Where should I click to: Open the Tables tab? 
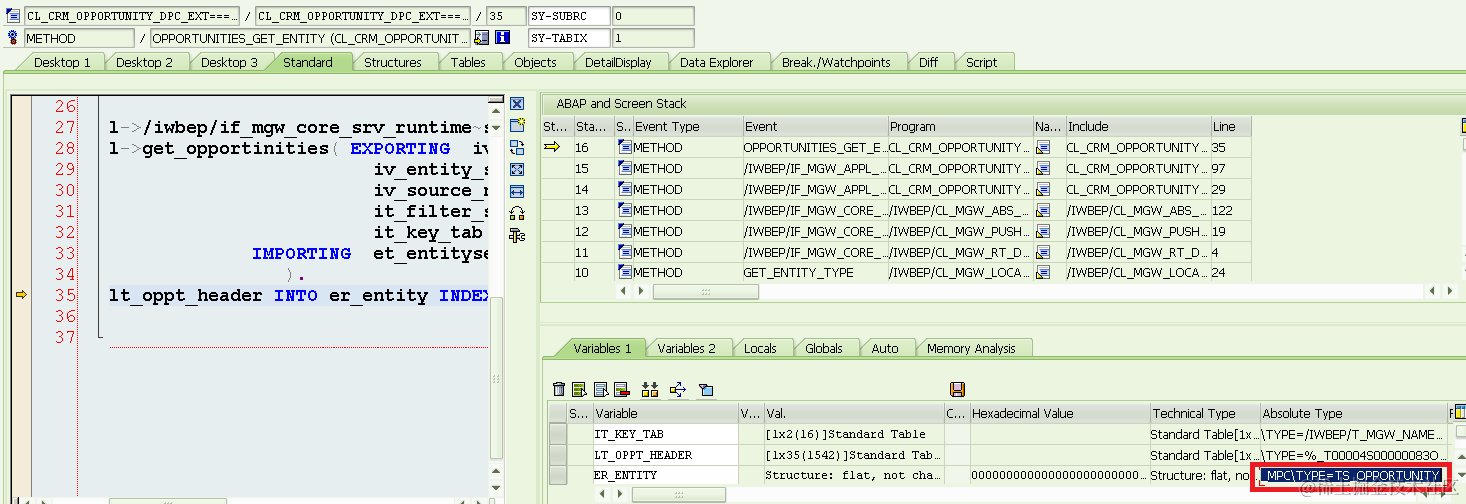(468, 62)
